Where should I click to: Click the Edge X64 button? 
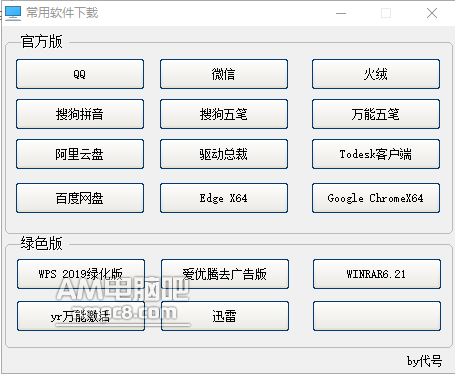(x=224, y=198)
